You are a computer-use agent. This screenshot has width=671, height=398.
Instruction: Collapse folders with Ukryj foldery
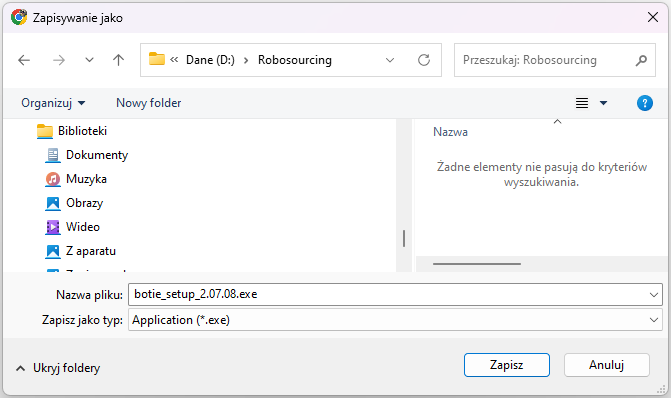tap(58, 368)
